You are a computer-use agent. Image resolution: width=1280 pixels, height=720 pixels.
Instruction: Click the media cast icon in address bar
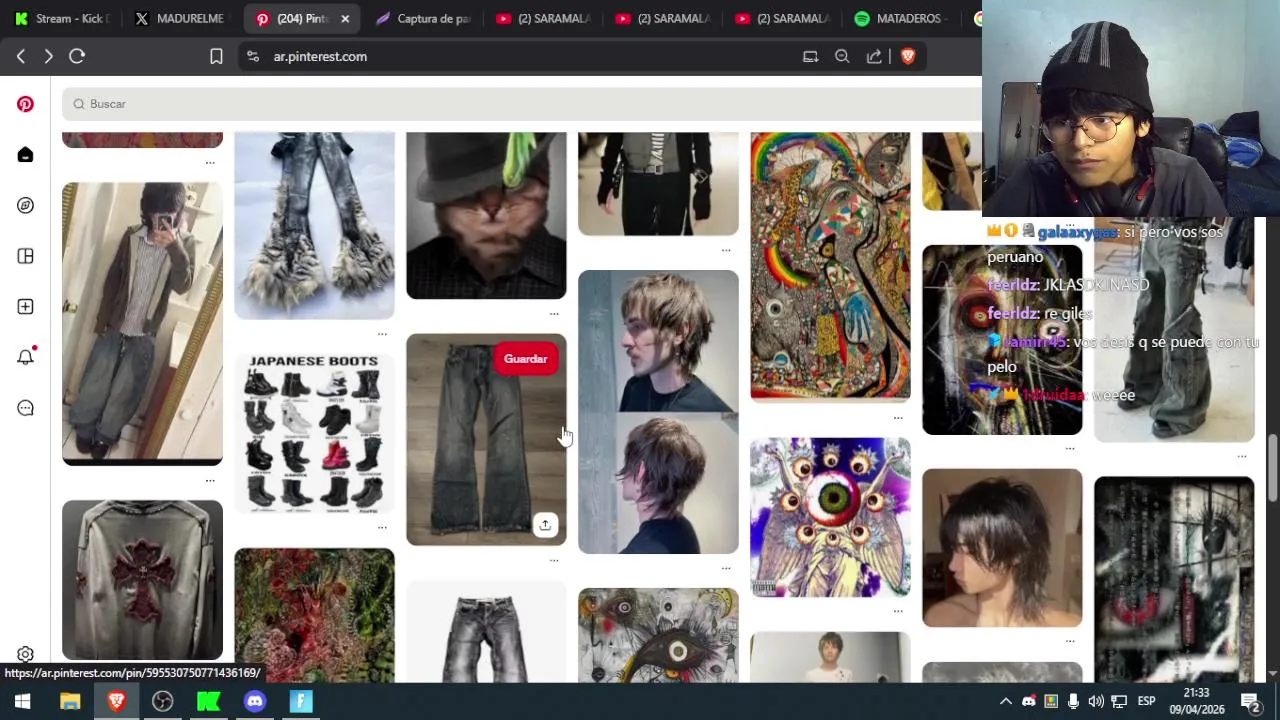[810, 57]
